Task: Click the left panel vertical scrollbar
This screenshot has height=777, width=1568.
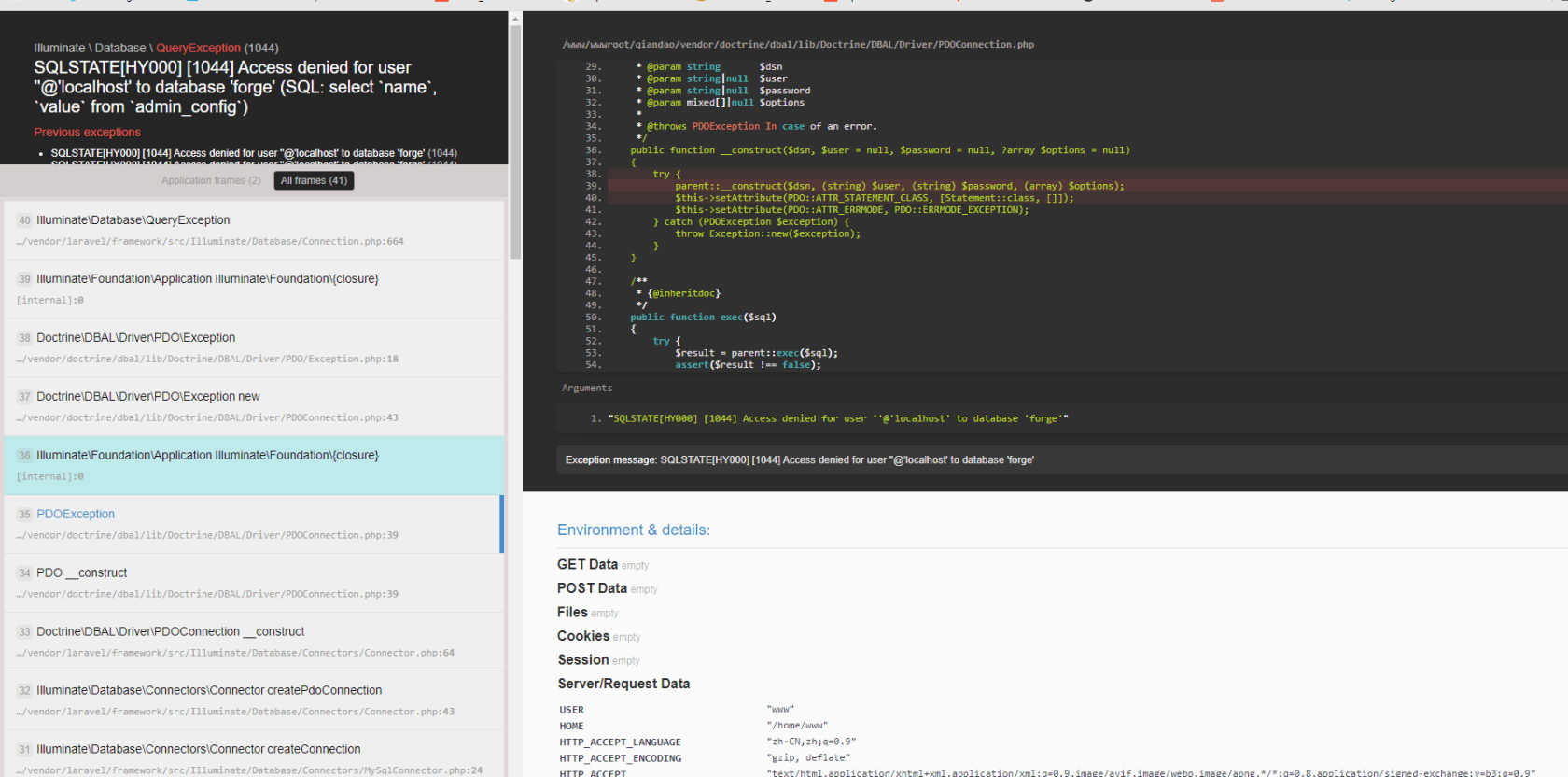Action: 515,142
